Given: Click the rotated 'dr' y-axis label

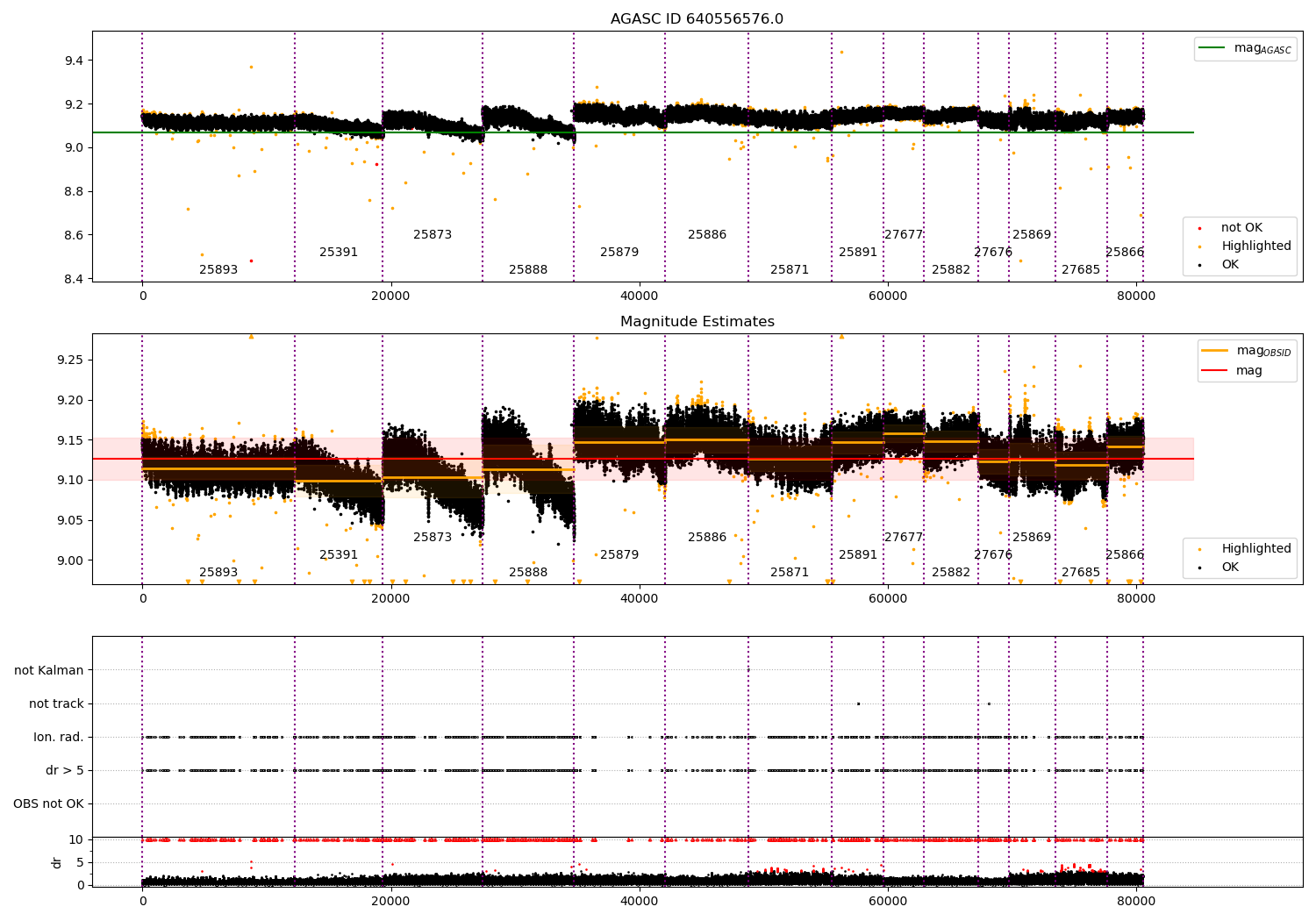Looking at the screenshot, I should (57, 862).
